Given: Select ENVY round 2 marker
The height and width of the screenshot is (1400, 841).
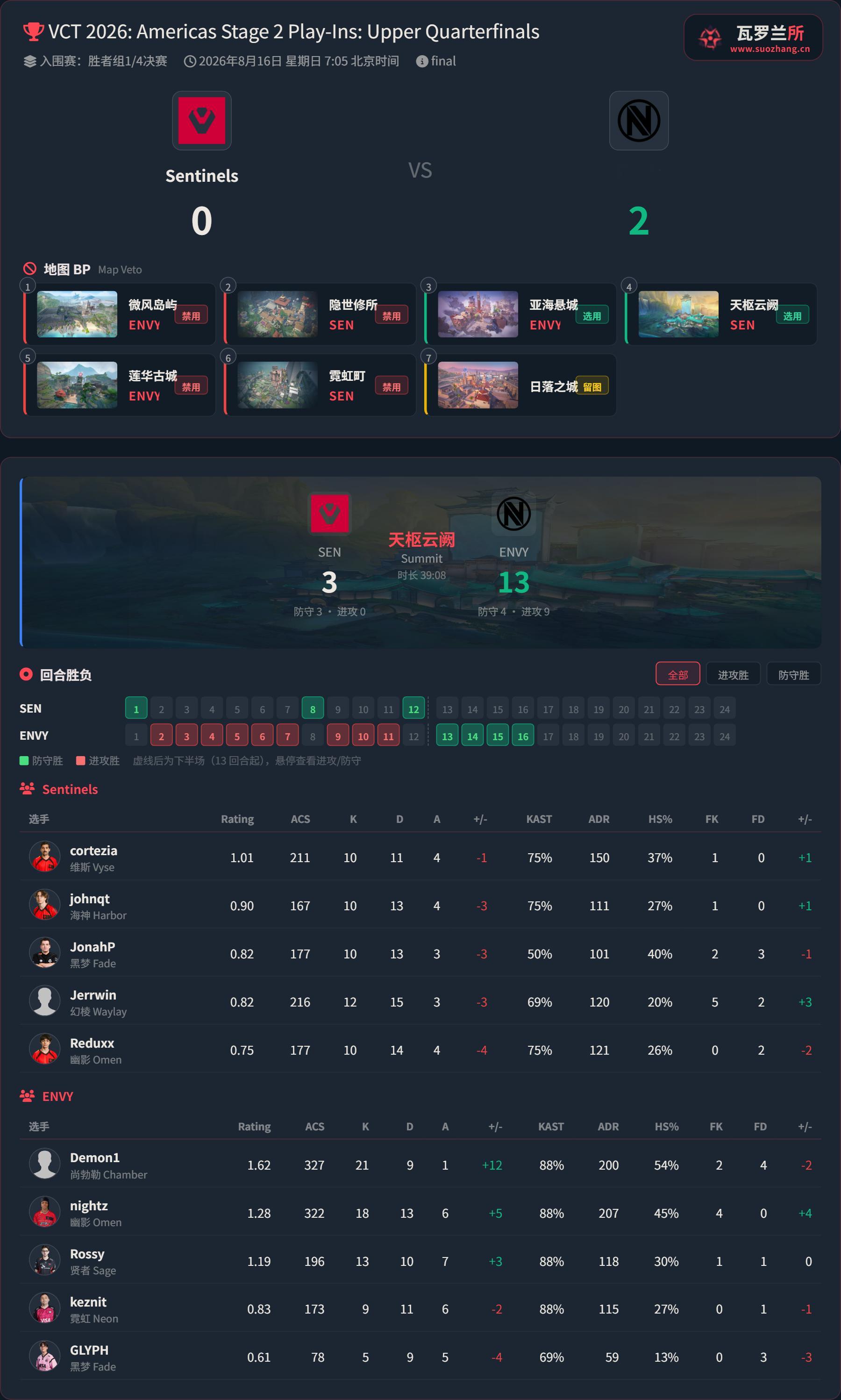Looking at the screenshot, I should click(x=161, y=736).
